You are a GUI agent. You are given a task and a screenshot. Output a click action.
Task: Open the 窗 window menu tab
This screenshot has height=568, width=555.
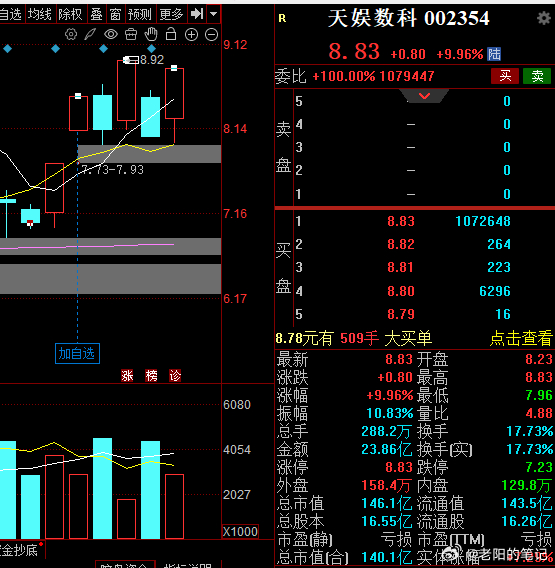[x=115, y=14]
